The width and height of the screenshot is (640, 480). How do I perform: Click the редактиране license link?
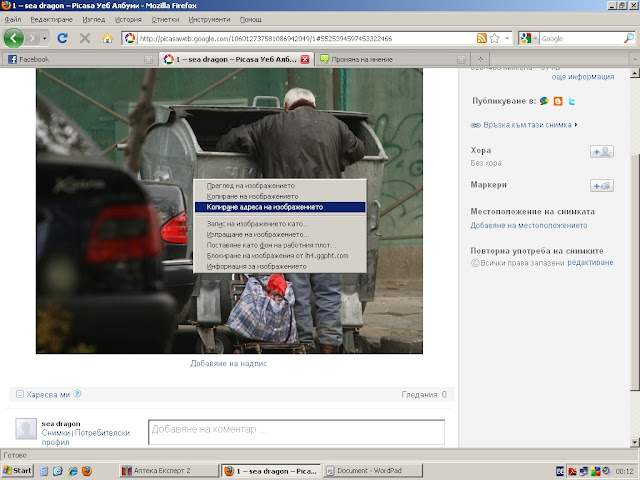590,262
